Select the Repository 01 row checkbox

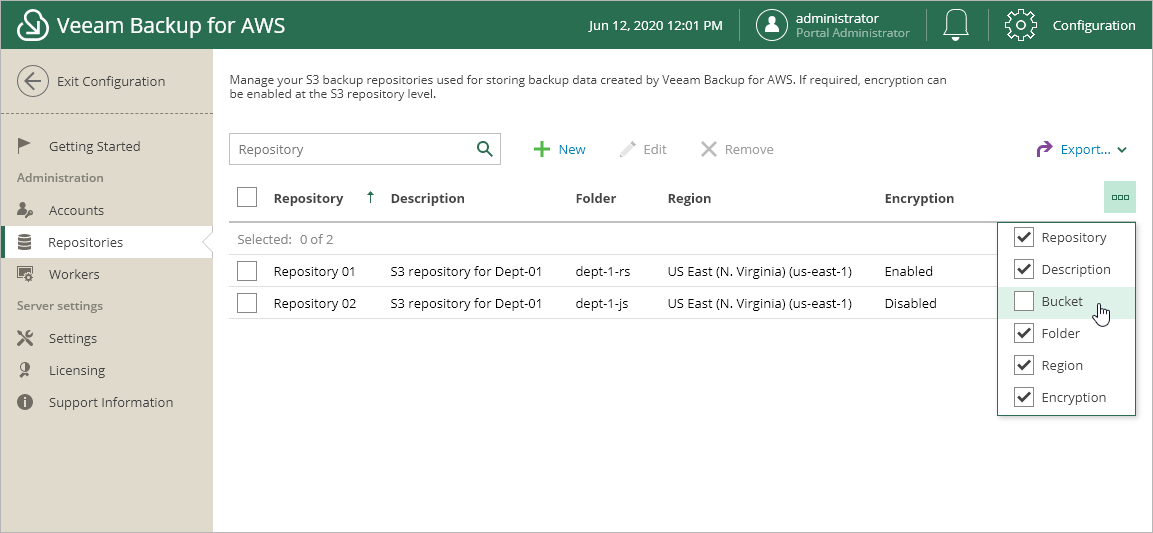247,271
